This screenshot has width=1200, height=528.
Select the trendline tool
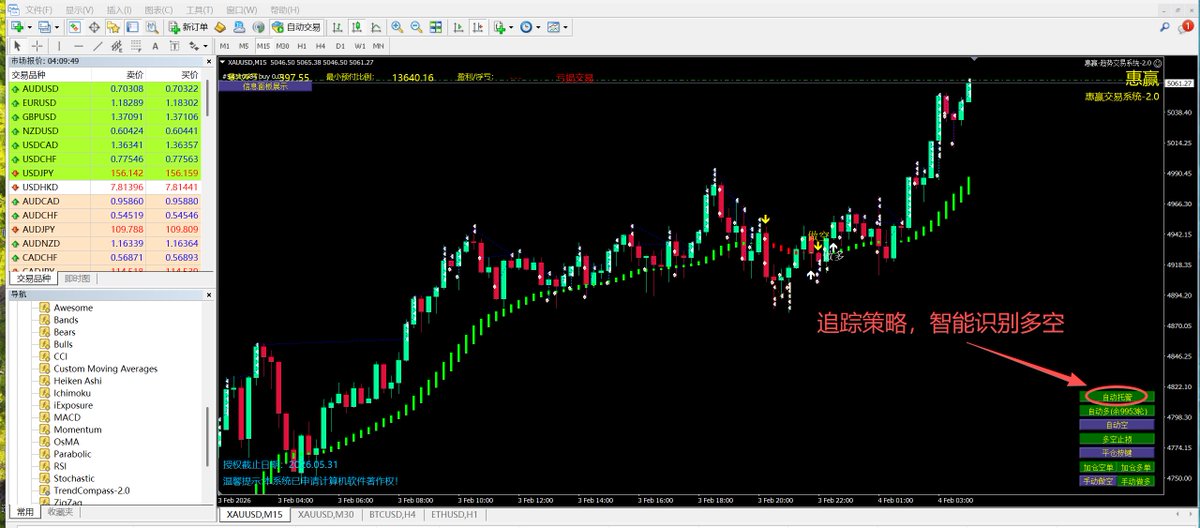(98, 46)
